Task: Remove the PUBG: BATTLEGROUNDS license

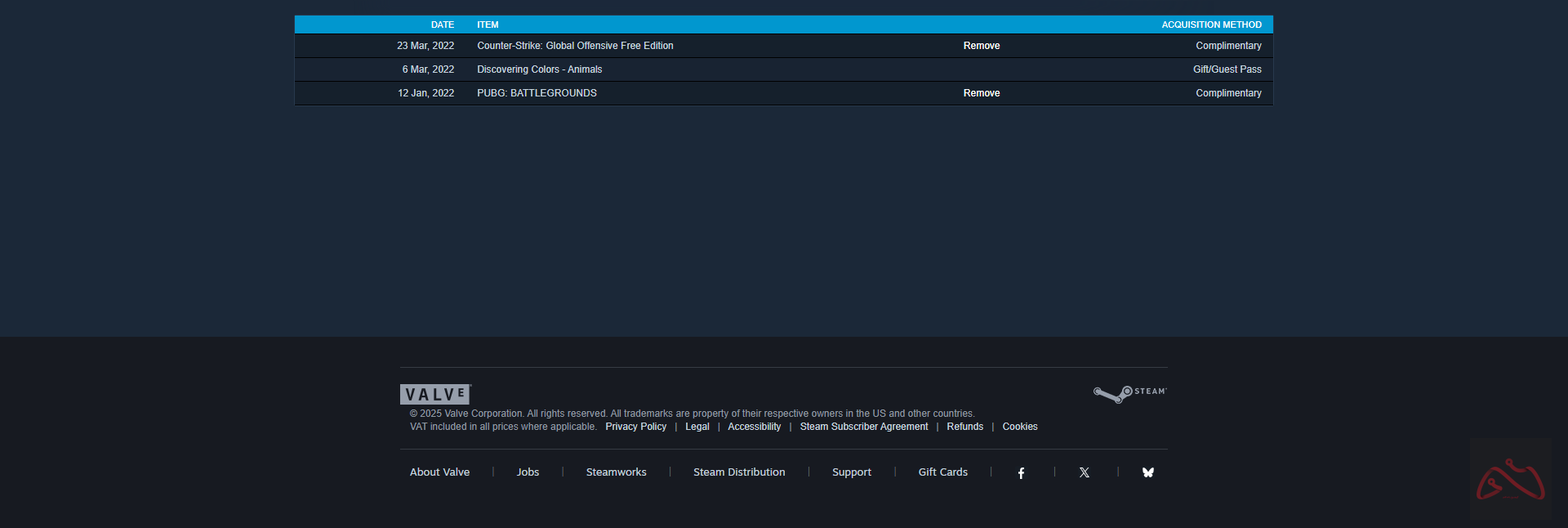Action: 981,93
